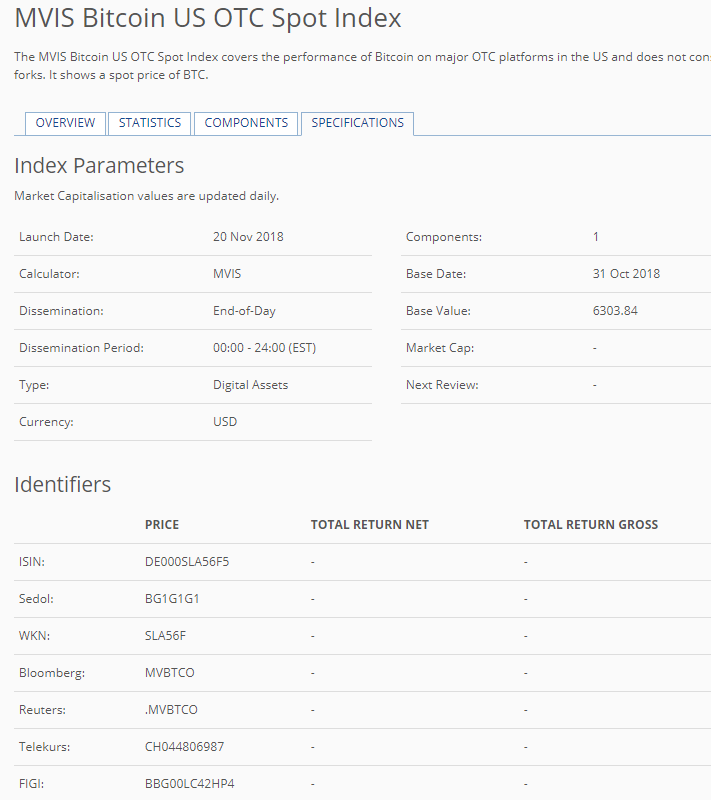Click the Index Parameters heading
Viewport: 711px width, 800px height.
[x=99, y=165]
